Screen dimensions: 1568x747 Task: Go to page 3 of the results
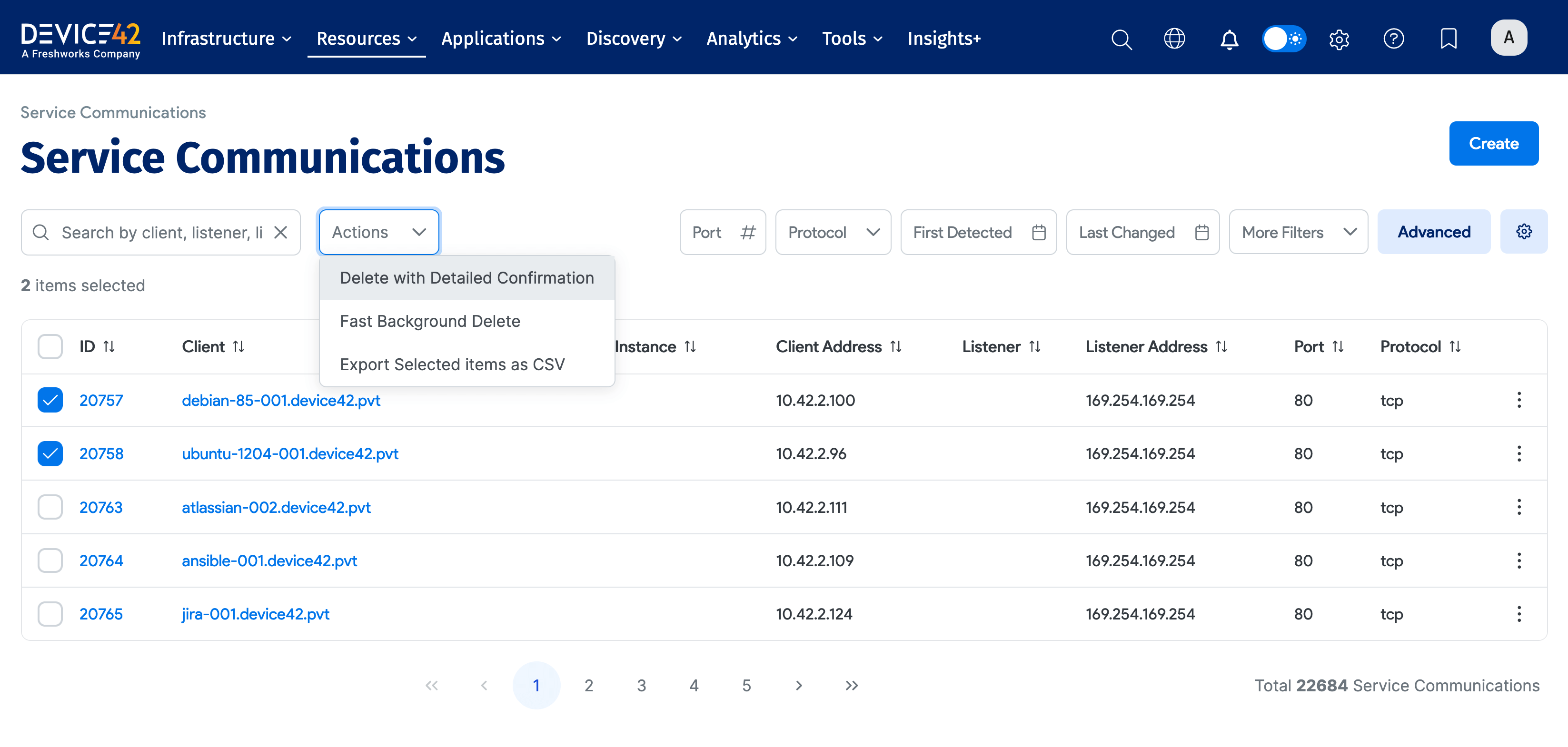[641, 685]
